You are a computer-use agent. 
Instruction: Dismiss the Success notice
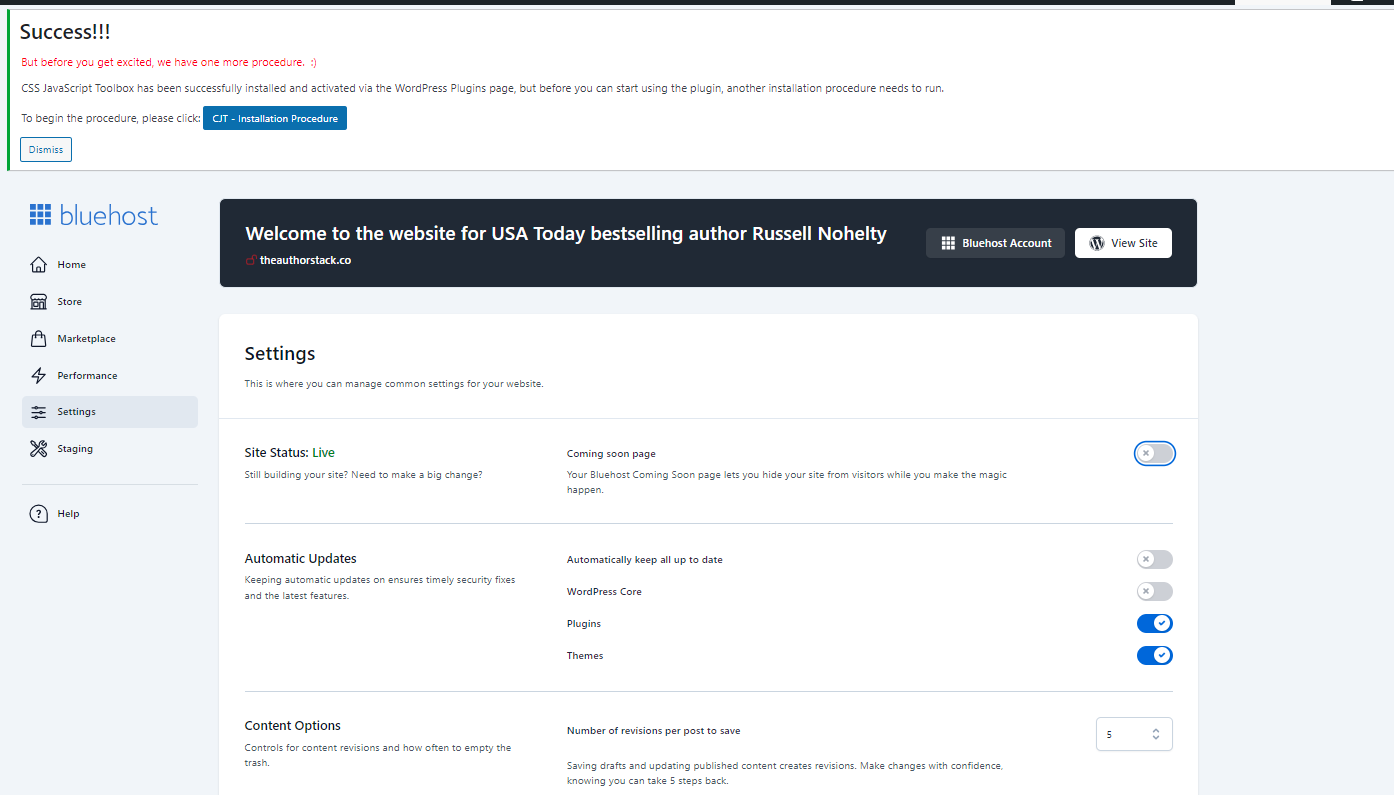pos(46,149)
